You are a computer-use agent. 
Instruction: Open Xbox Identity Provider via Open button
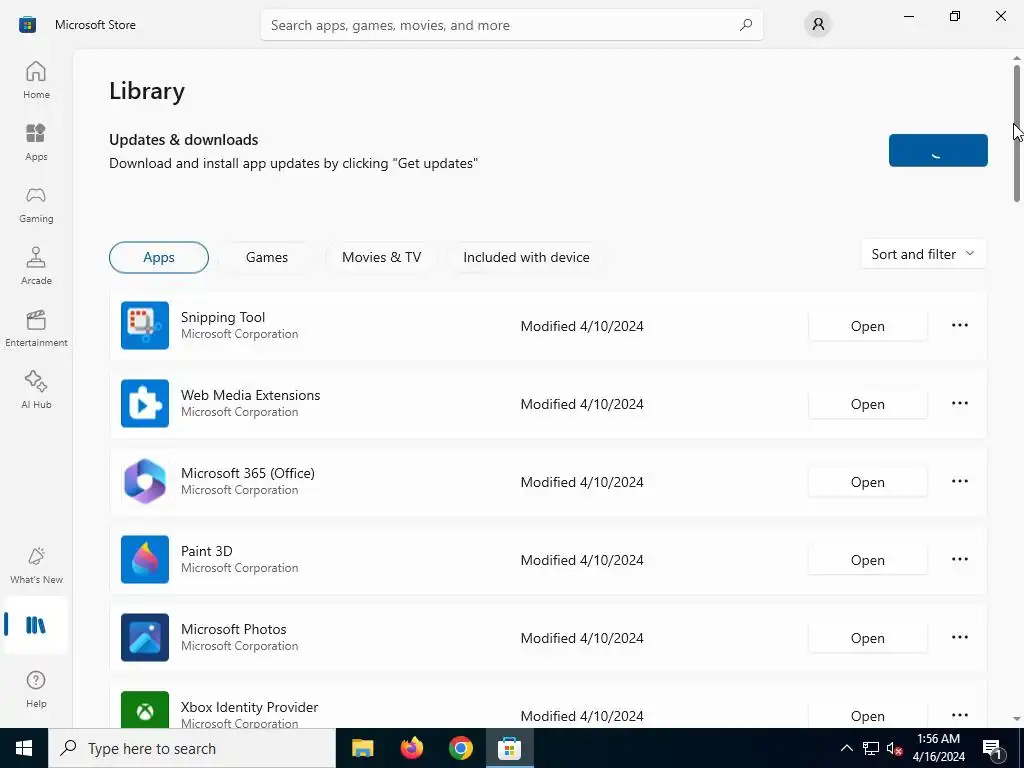click(867, 716)
